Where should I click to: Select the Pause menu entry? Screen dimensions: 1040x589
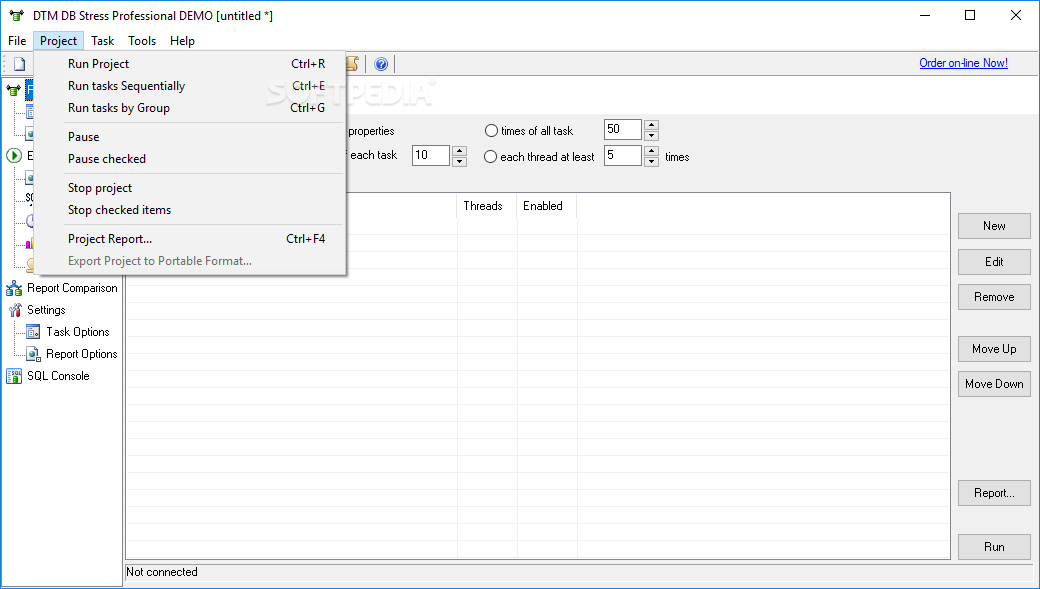point(190,137)
